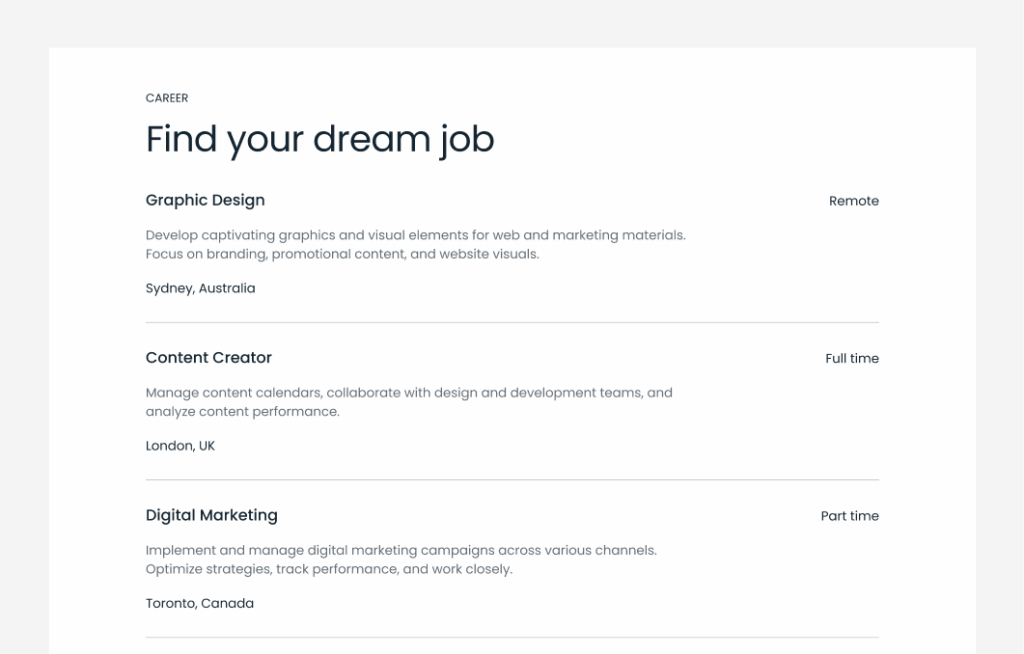Viewport: 1024px width, 654px height.
Task: Click the 'Focus on branding' text line
Action: point(342,254)
